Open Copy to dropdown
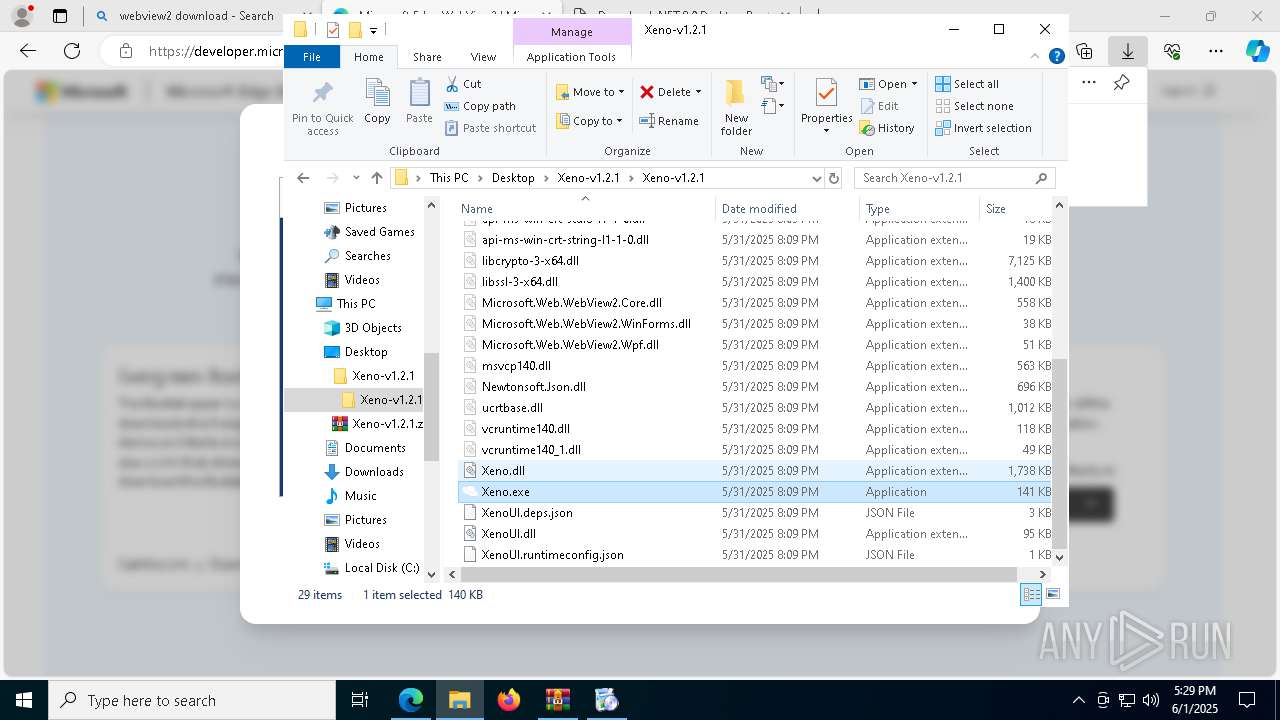The width and height of the screenshot is (1280, 720). point(589,121)
